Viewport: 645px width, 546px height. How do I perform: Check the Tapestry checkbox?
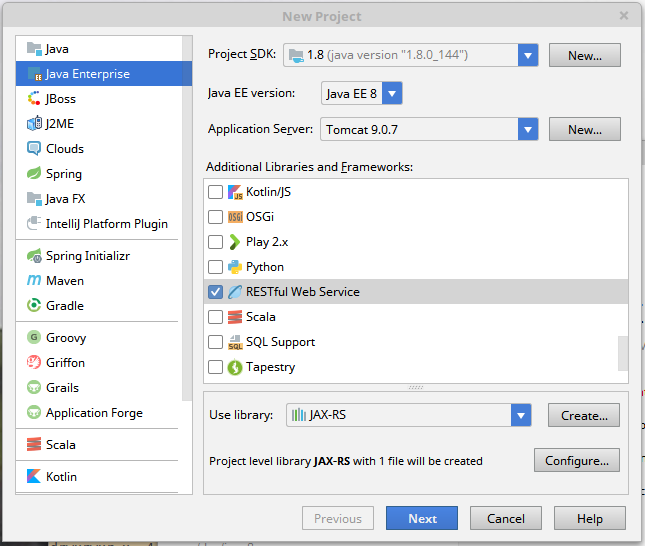click(x=216, y=367)
